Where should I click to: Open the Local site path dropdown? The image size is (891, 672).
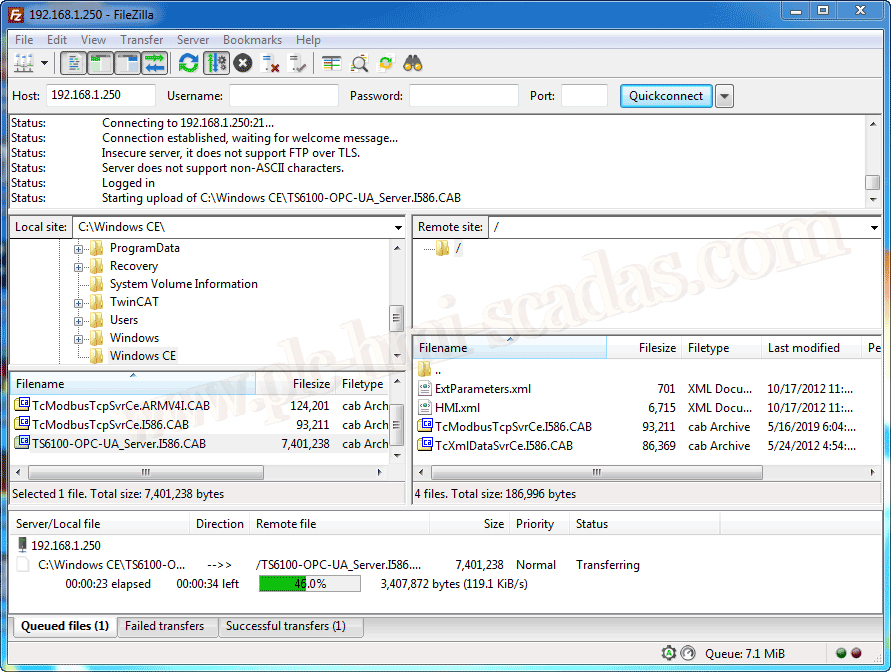coord(398,227)
